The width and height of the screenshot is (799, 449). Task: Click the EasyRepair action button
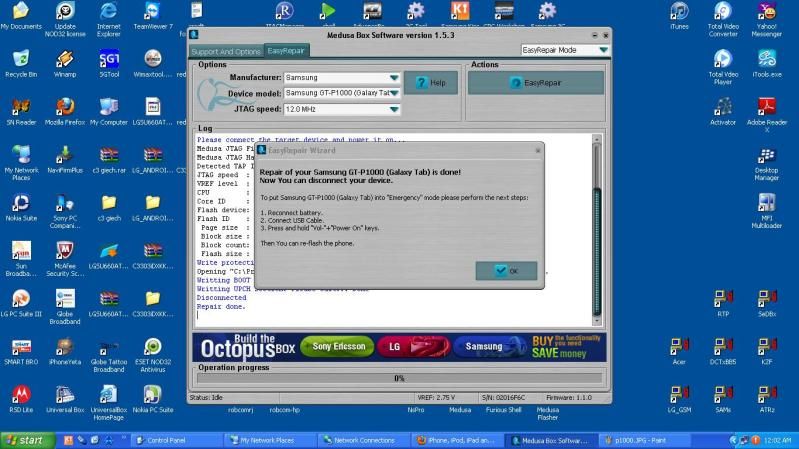pos(536,83)
